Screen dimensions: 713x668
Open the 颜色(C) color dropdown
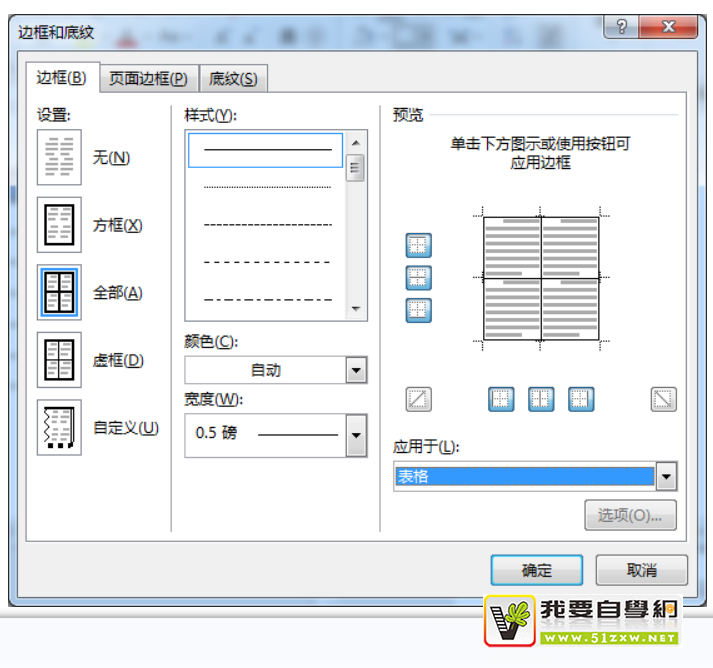(x=356, y=370)
